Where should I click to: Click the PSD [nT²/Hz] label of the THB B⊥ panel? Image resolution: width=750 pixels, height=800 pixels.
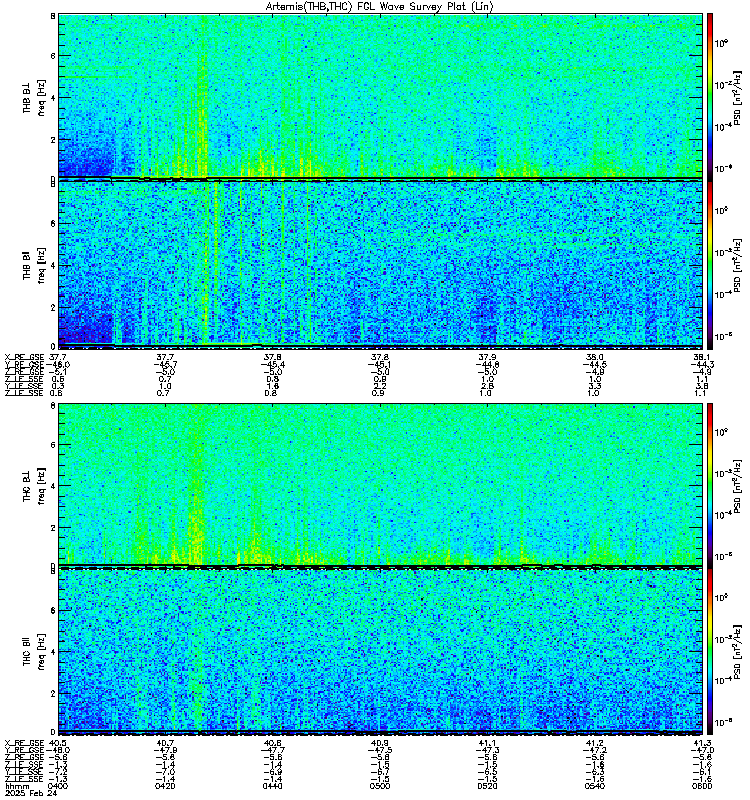click(737, 97)
